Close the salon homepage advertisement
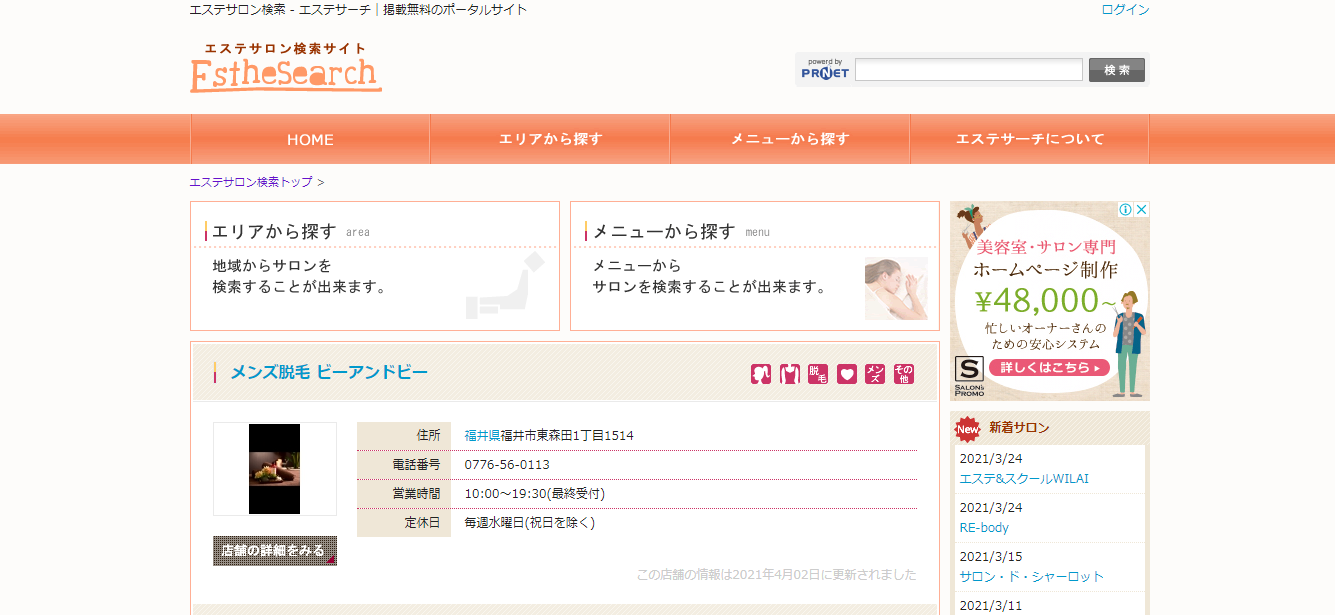 pyautogui.click(x=1141, y=210)
